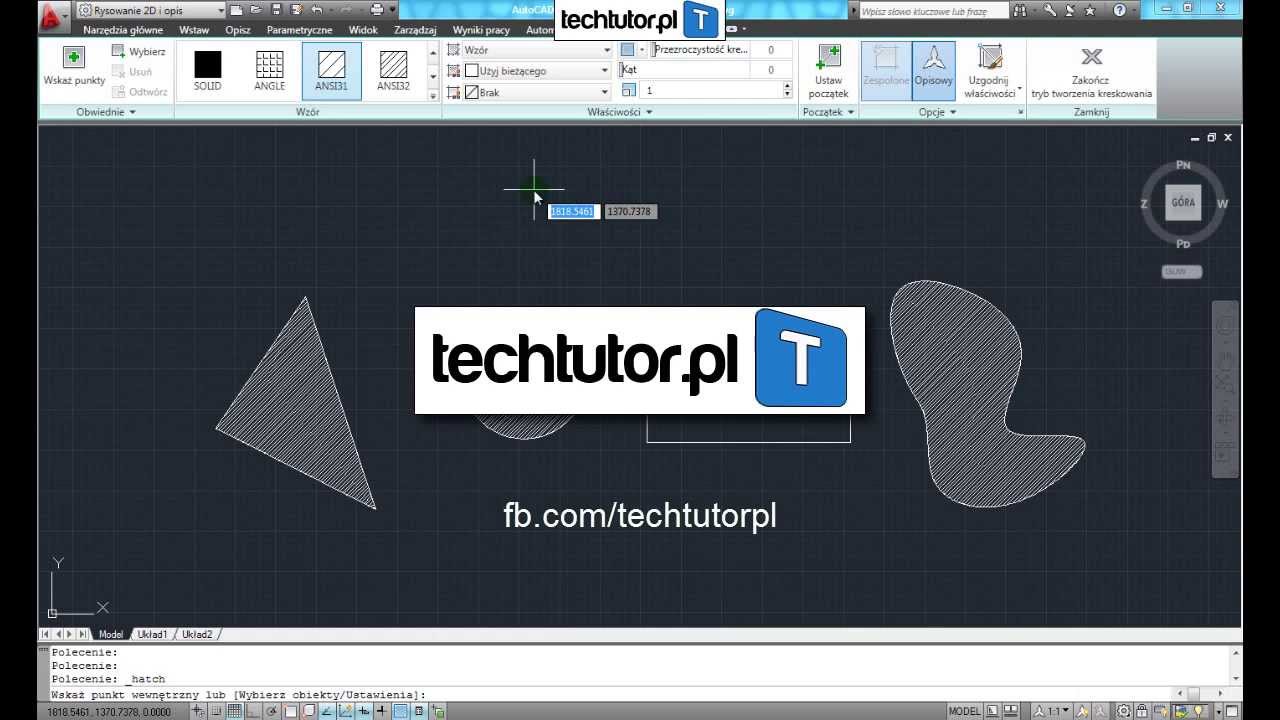Click the save icon in quick access toolbar
Screen dimensions: 1280x720
(276, 10)
